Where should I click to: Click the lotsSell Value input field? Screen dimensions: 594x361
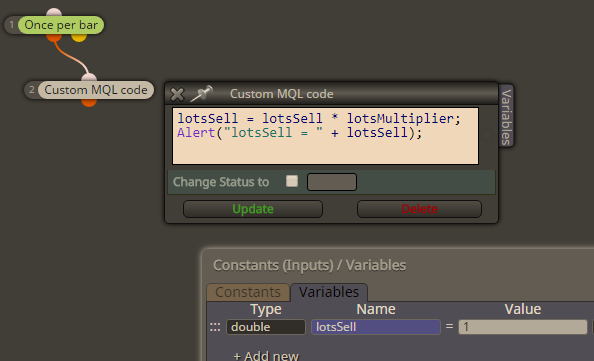coord(523,327)
